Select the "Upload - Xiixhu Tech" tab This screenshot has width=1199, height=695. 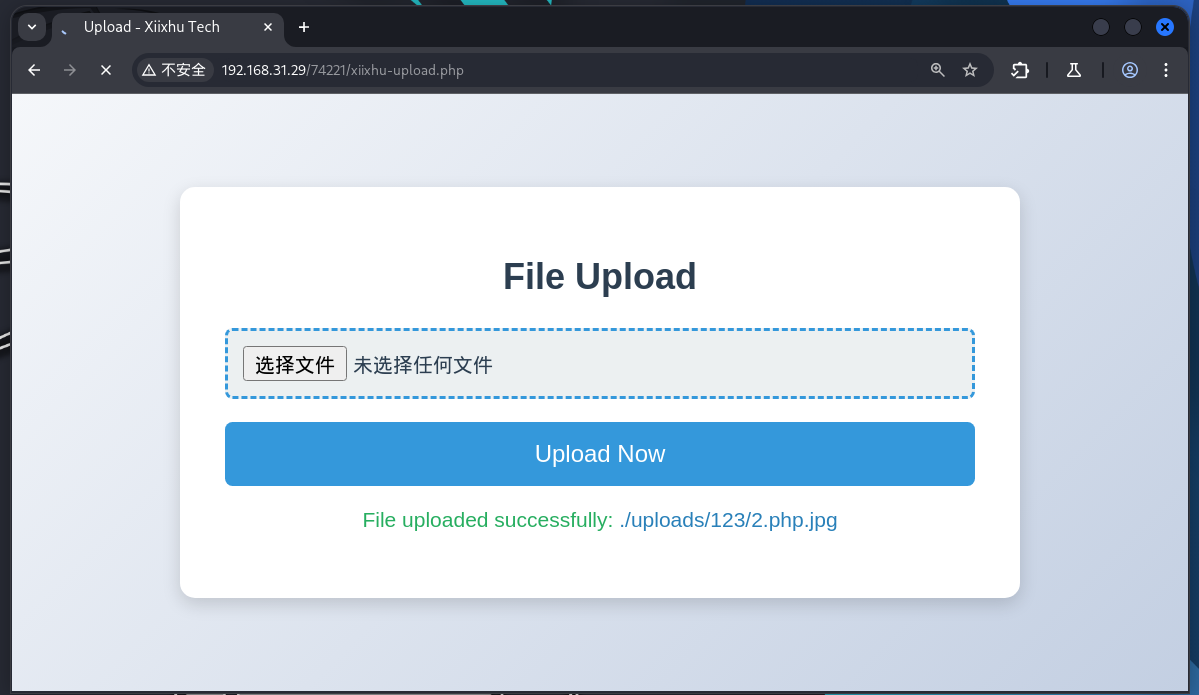click(x=152, y=27)
